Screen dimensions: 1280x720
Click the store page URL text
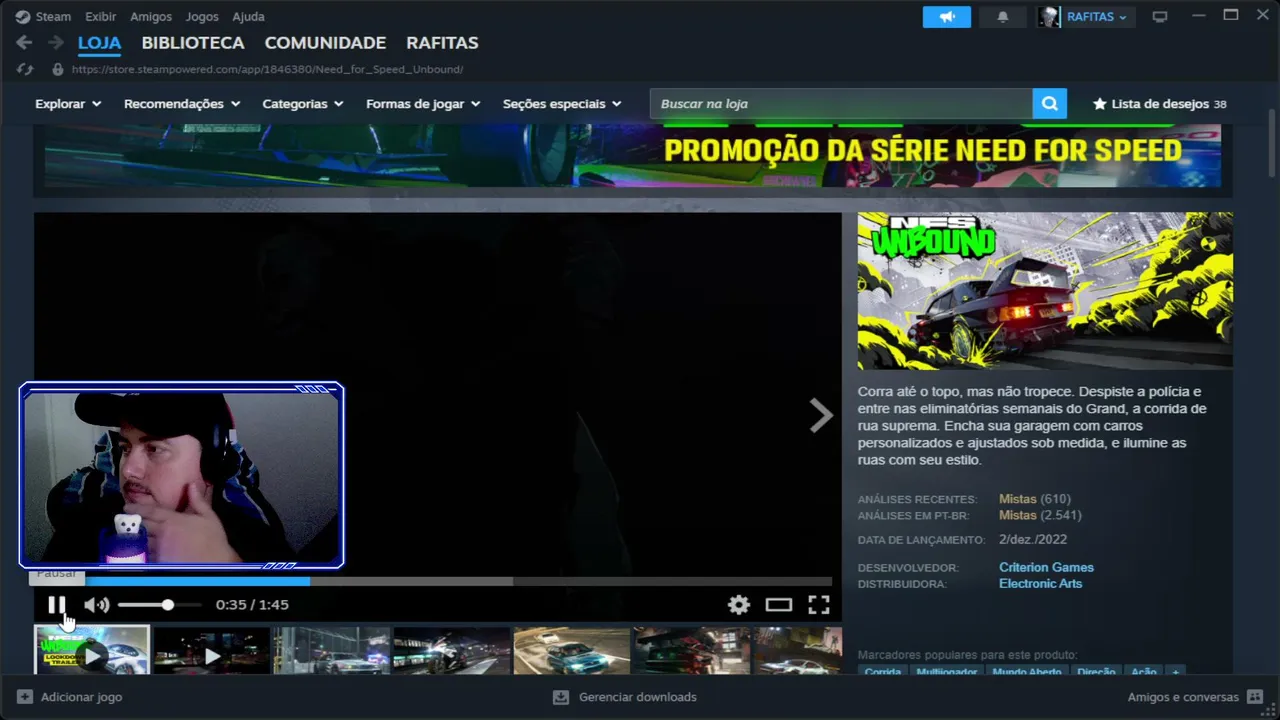[267, 69]
